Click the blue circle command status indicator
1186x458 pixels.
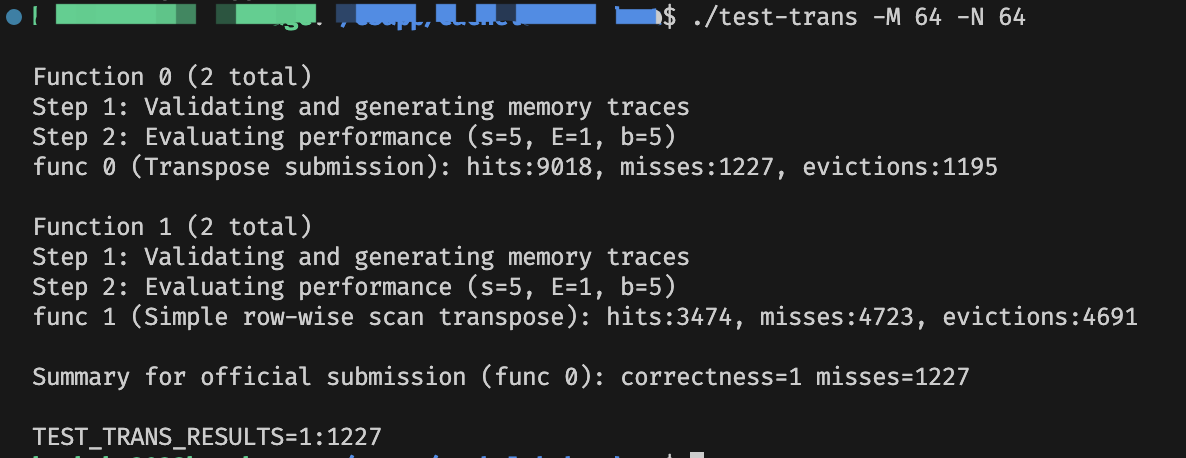tap(12, 17)
